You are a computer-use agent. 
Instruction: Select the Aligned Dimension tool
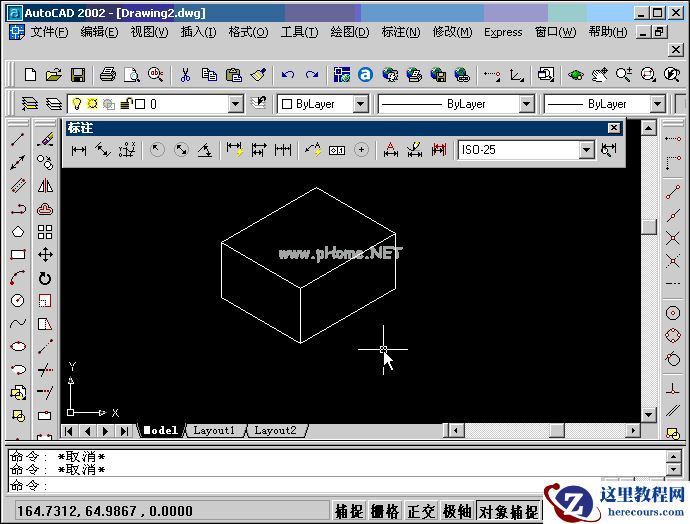(103, 150)
